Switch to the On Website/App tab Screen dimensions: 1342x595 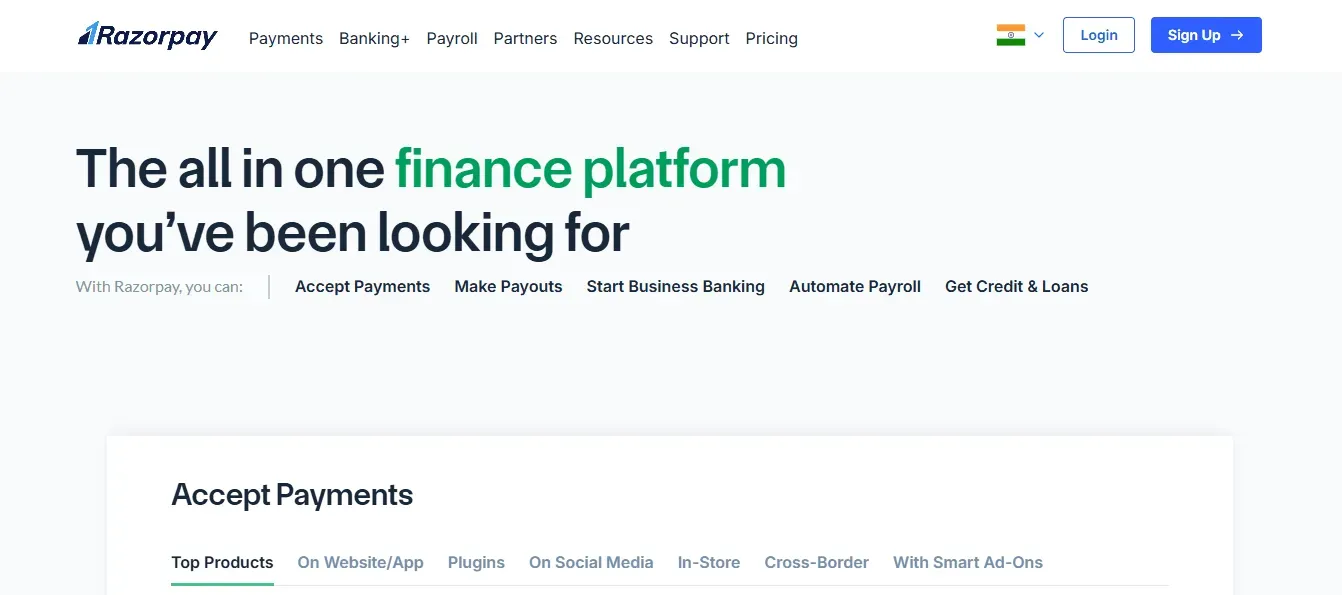point(360,562)
